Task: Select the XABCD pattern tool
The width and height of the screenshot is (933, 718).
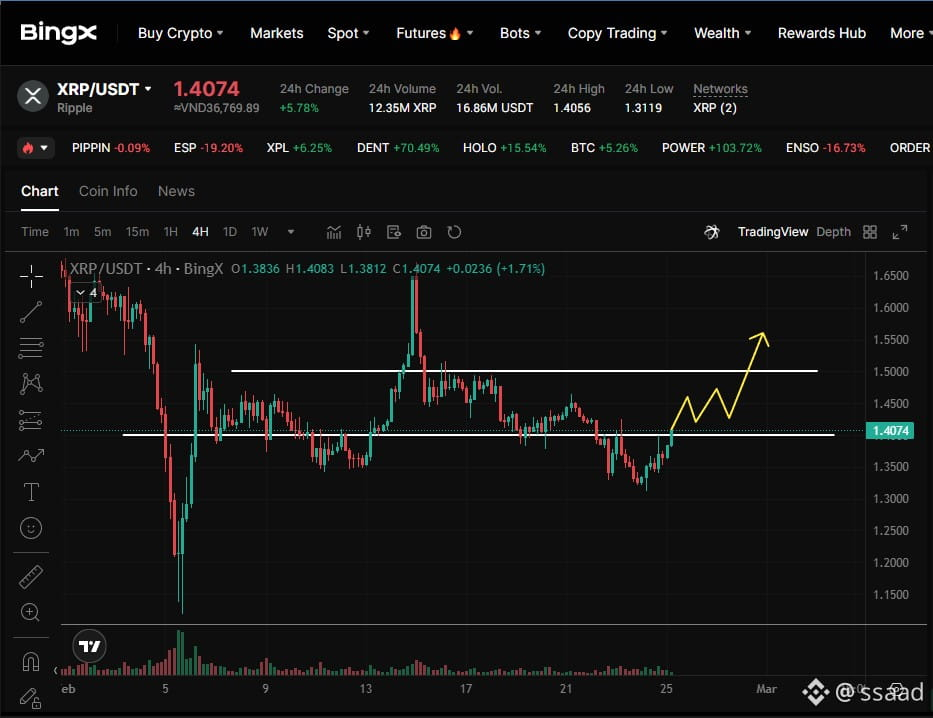Action: pos(31,384)
